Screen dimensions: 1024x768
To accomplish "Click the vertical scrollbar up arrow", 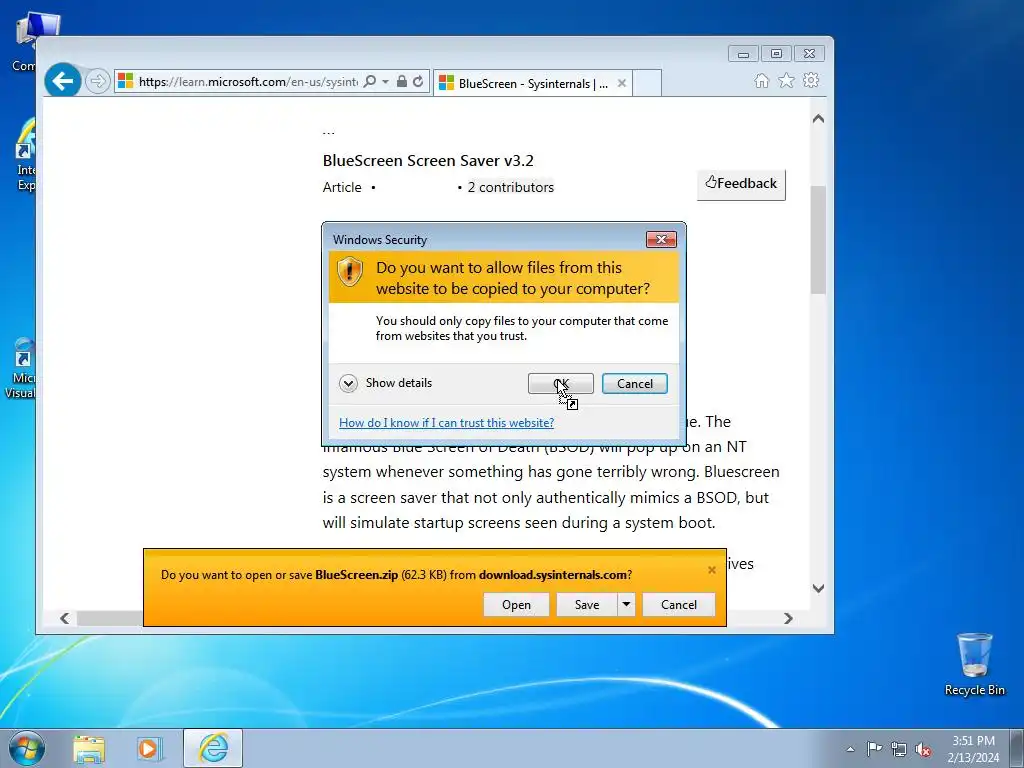I will (x=818, y=119).
